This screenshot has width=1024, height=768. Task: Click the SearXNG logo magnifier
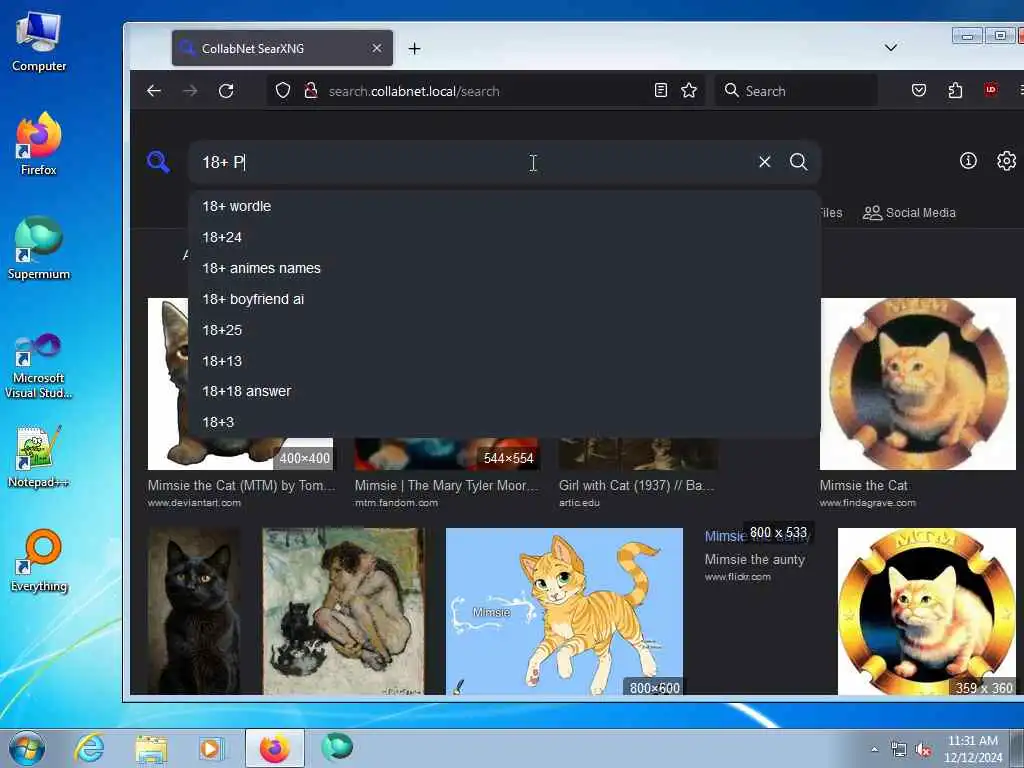[159, 161]
